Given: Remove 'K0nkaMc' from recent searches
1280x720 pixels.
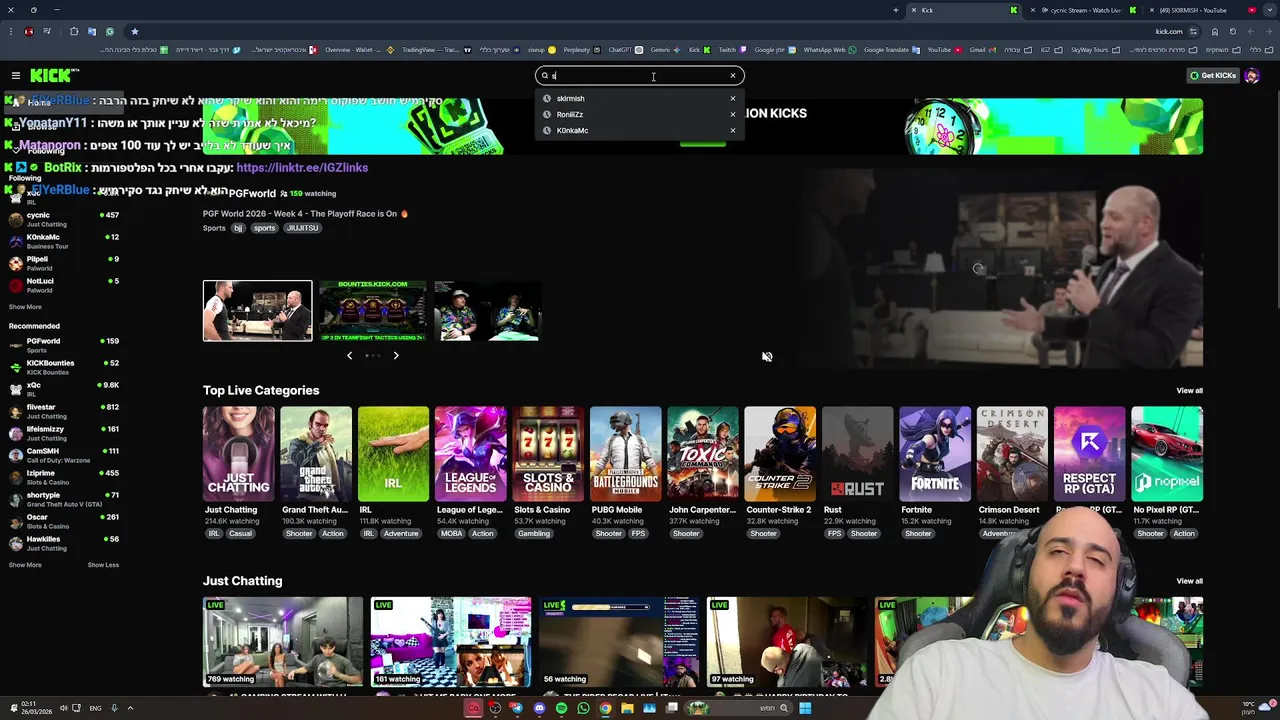Looking at the screenshot, I should tap(733, 130).
